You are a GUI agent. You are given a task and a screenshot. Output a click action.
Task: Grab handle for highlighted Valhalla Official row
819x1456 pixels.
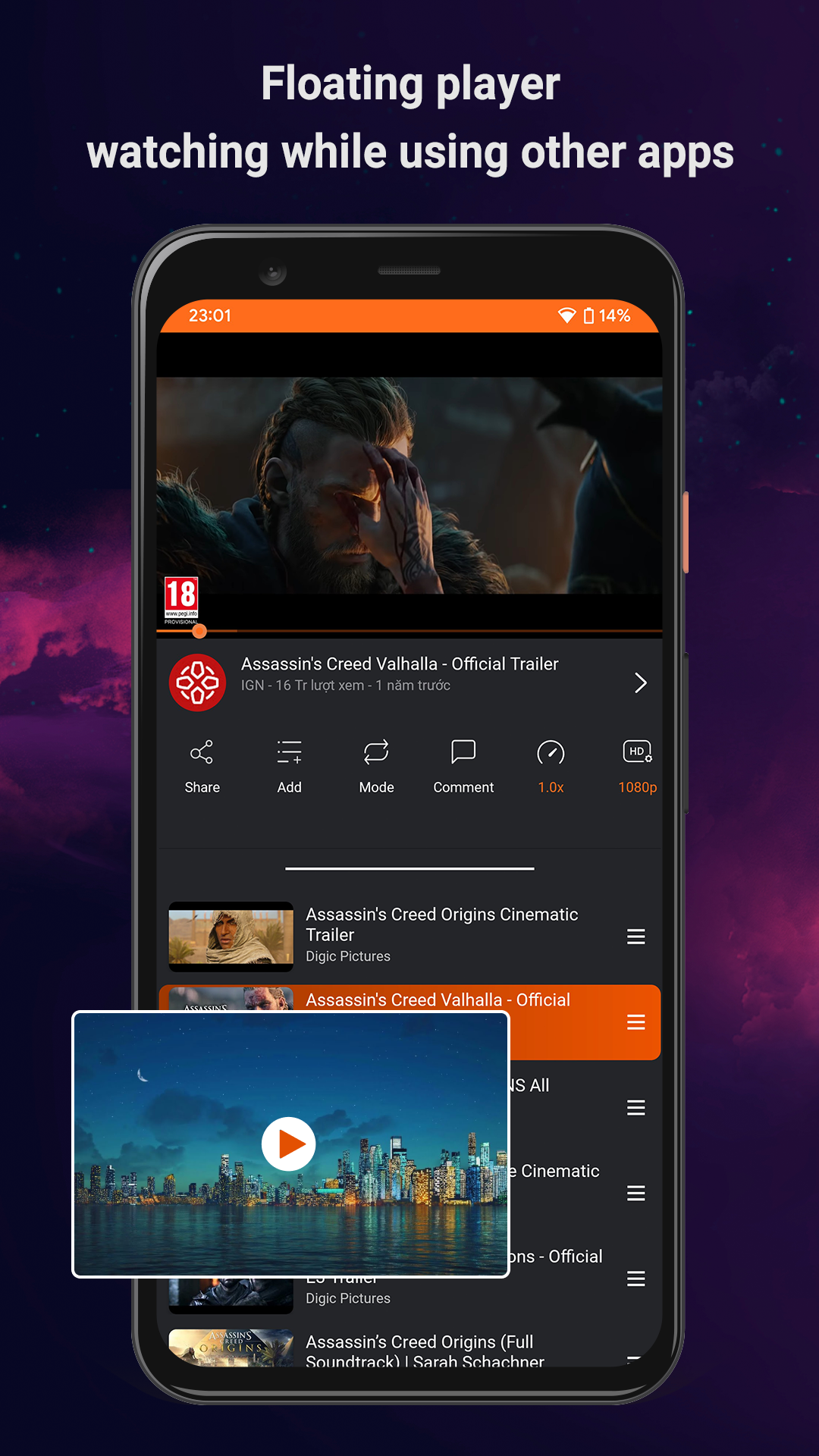[x=636, y=1022]
